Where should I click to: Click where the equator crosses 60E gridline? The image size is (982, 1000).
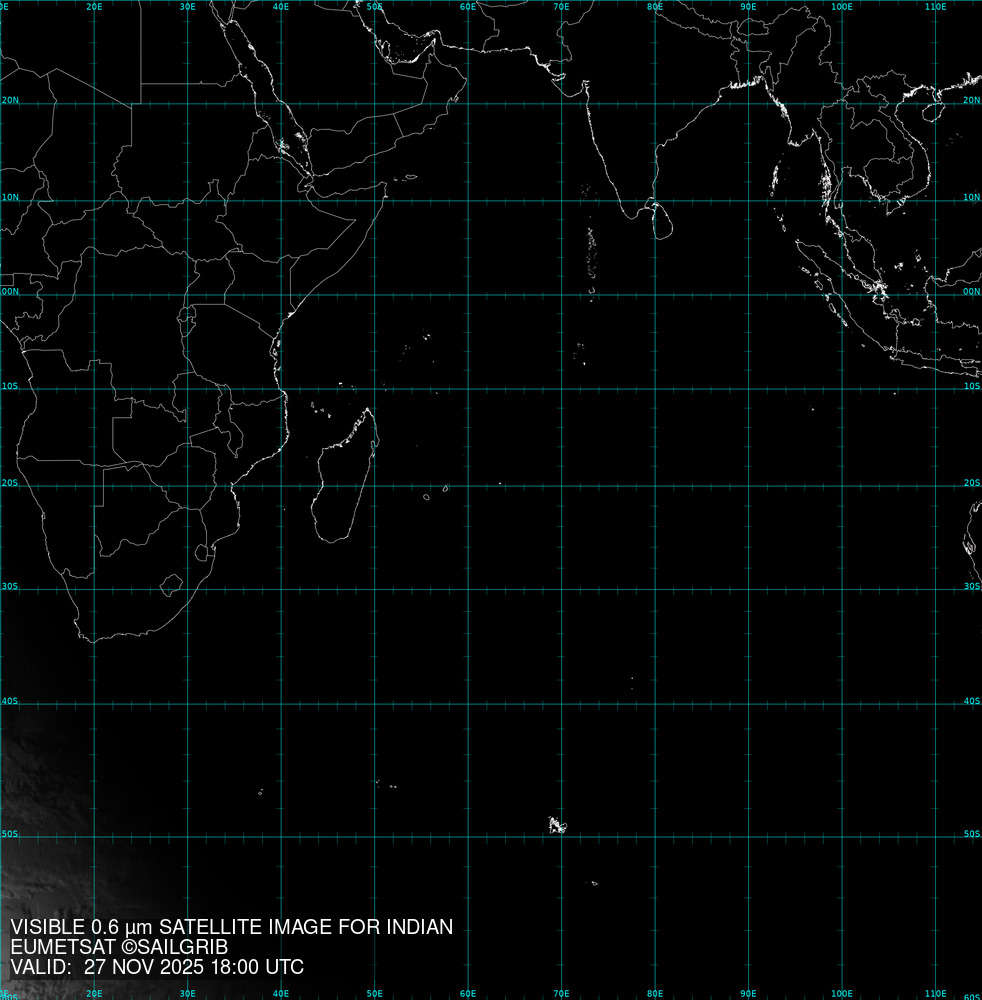click(468, 294)
